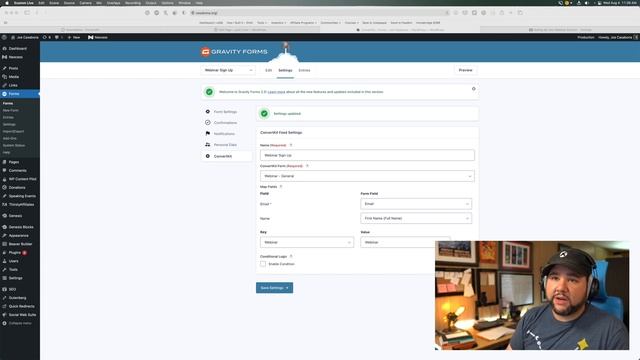Image resolution: width=640 pixels, height=360 pixels.
Task: Click help icon next to Name label
Action: [291, 145]
